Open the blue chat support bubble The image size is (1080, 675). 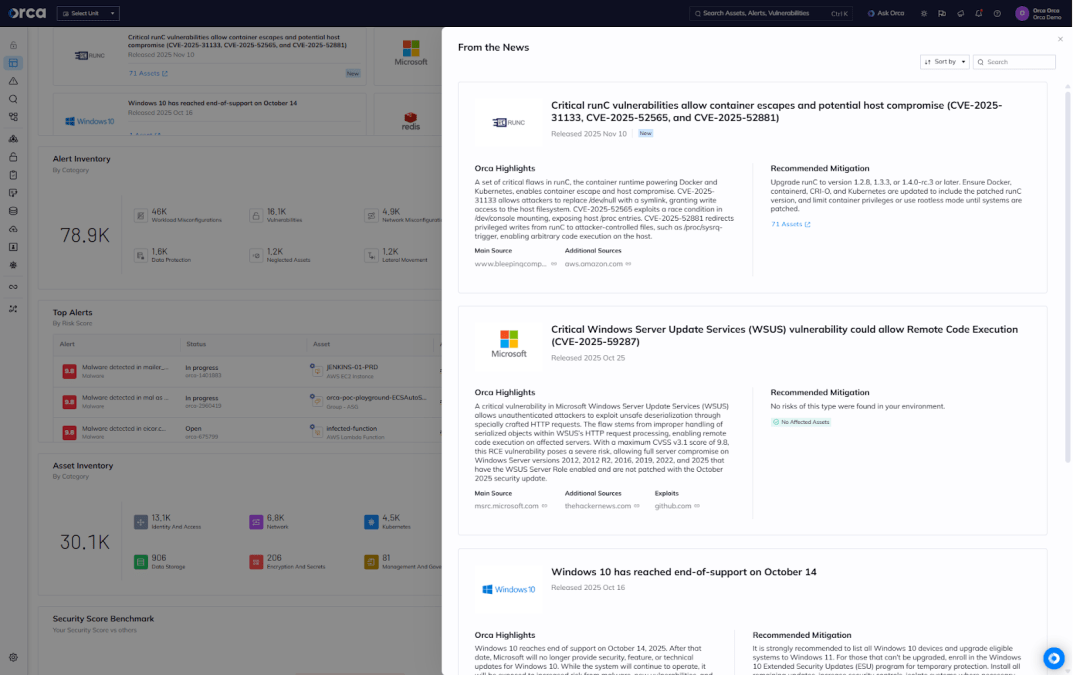(1053, 658)
